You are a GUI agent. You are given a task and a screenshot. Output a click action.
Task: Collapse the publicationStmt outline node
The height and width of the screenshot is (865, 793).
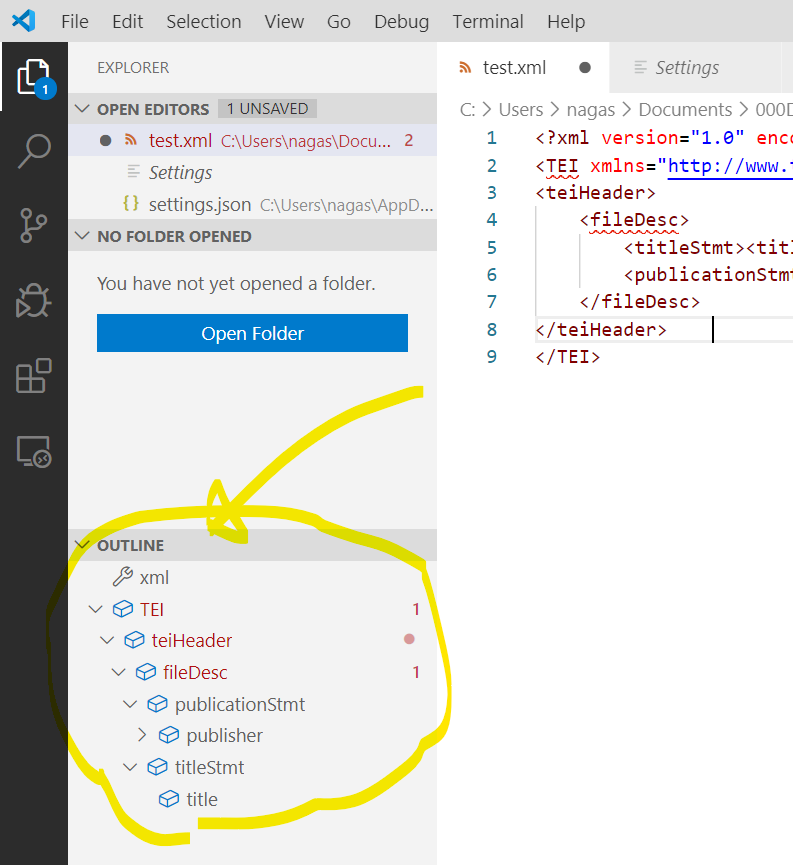coord(130,704)
